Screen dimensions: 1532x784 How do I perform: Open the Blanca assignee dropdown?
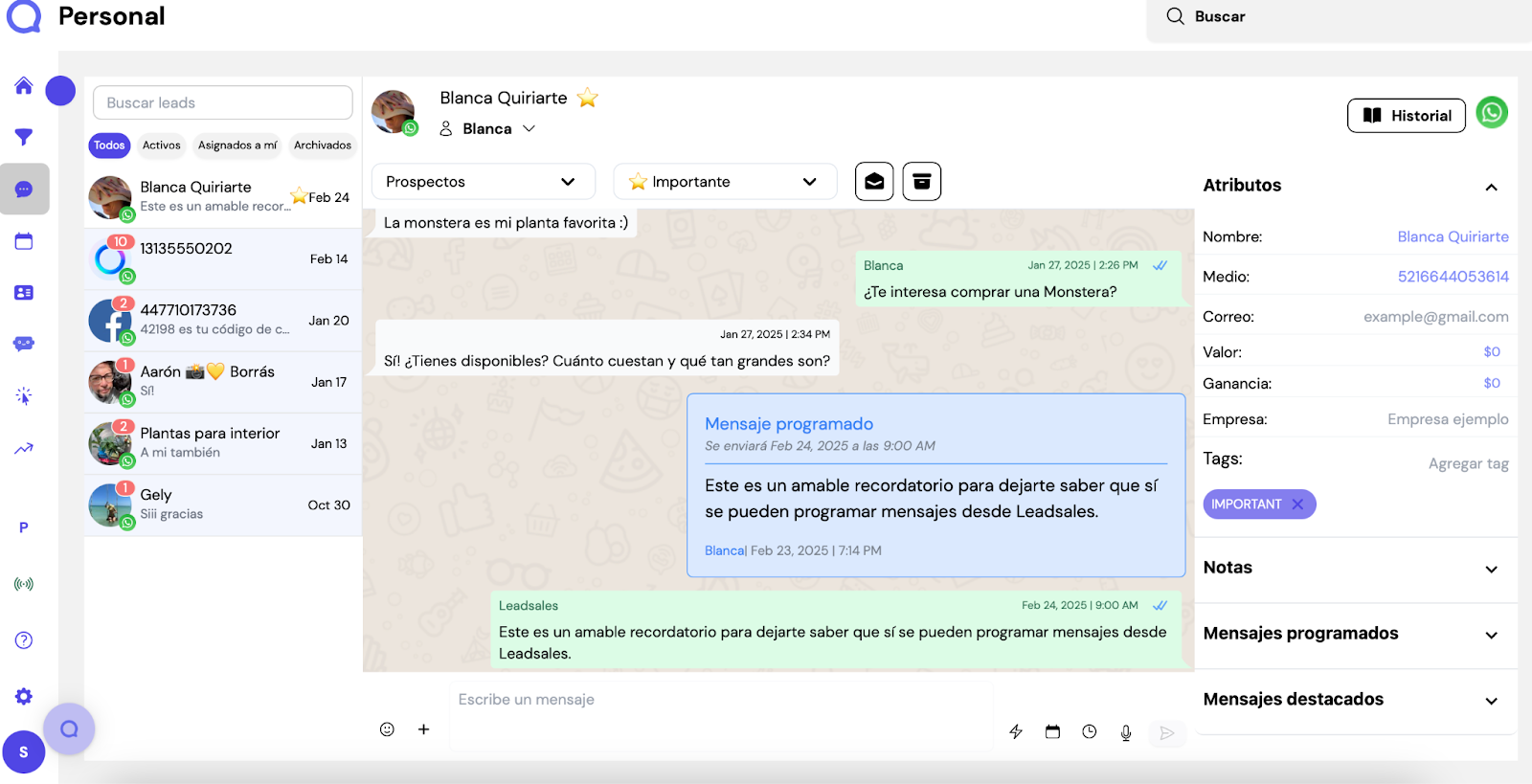pyautogui.click(x=487, y=128)
